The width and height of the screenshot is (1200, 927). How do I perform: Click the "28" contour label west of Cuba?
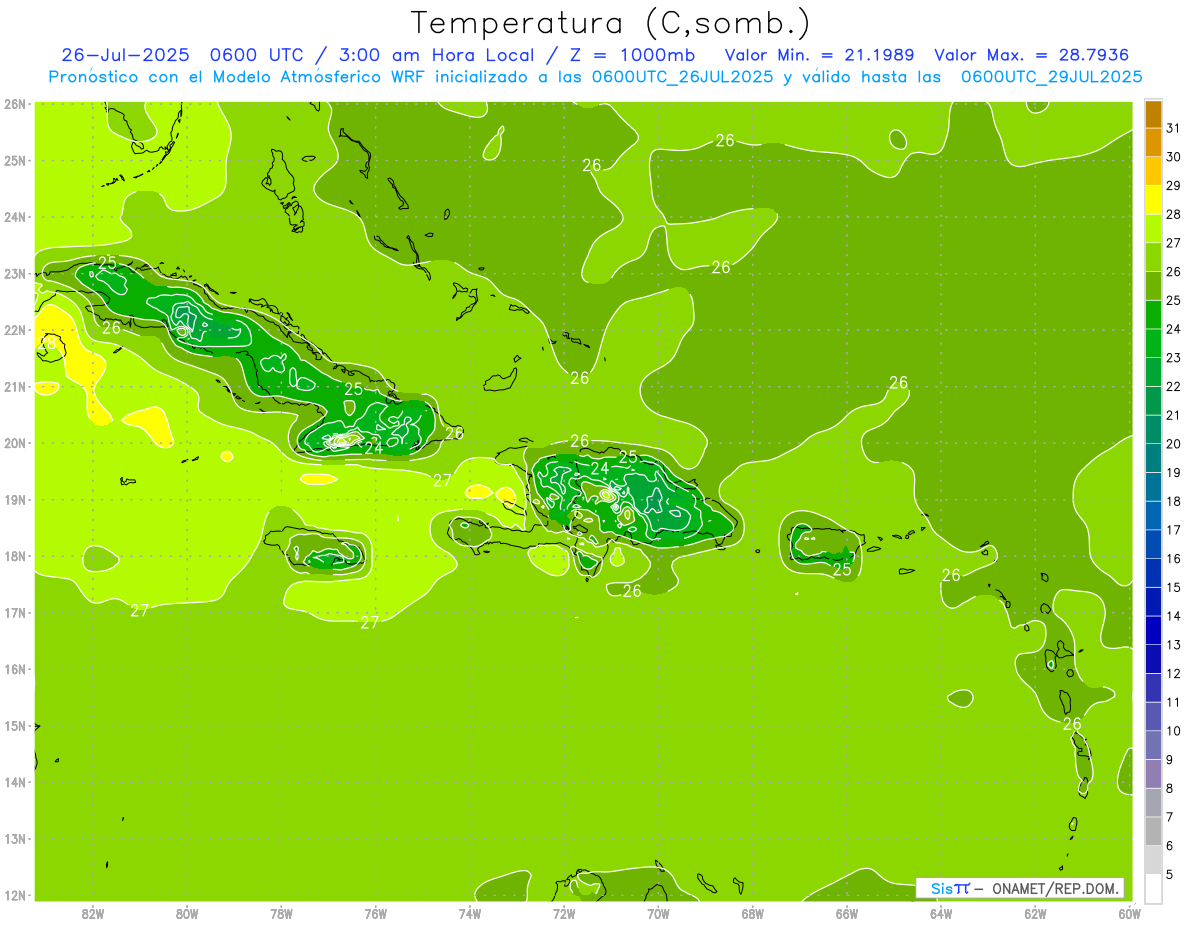[47, 345]
